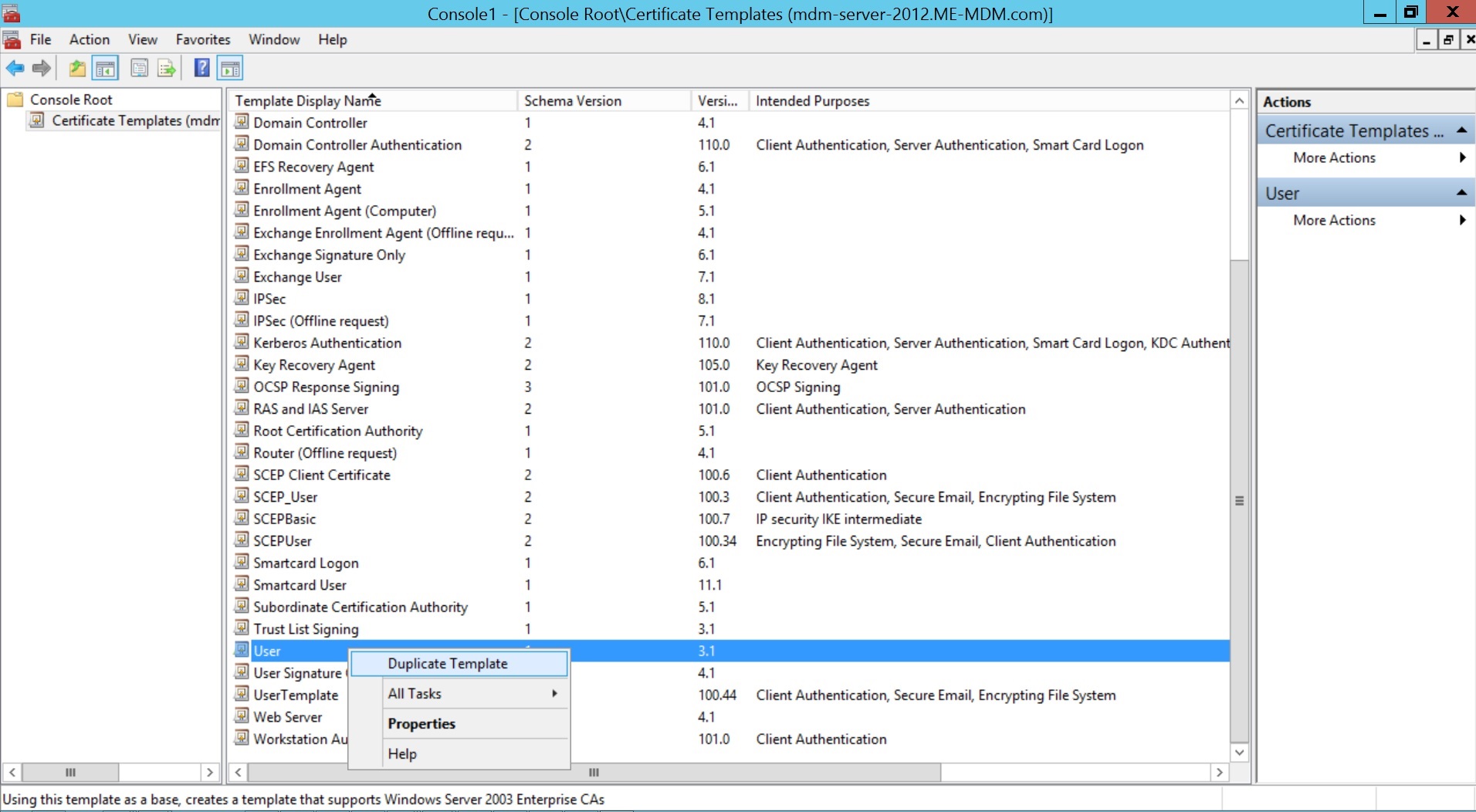Click the Up one level folder icon
The height and width of the screenshot is (812, 1476).
[76, 68]
